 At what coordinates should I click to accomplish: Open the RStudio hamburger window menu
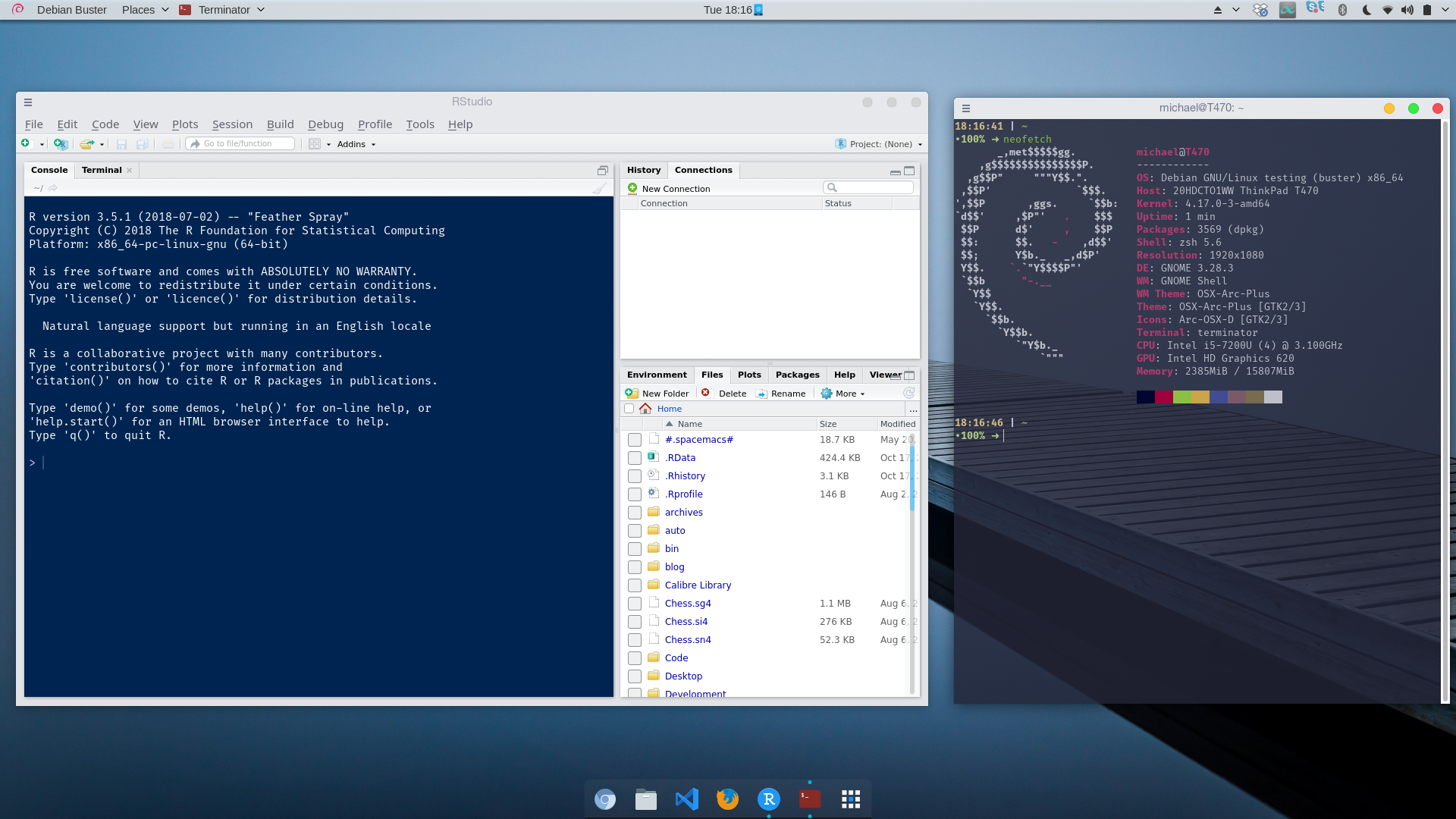pos(28,102)
